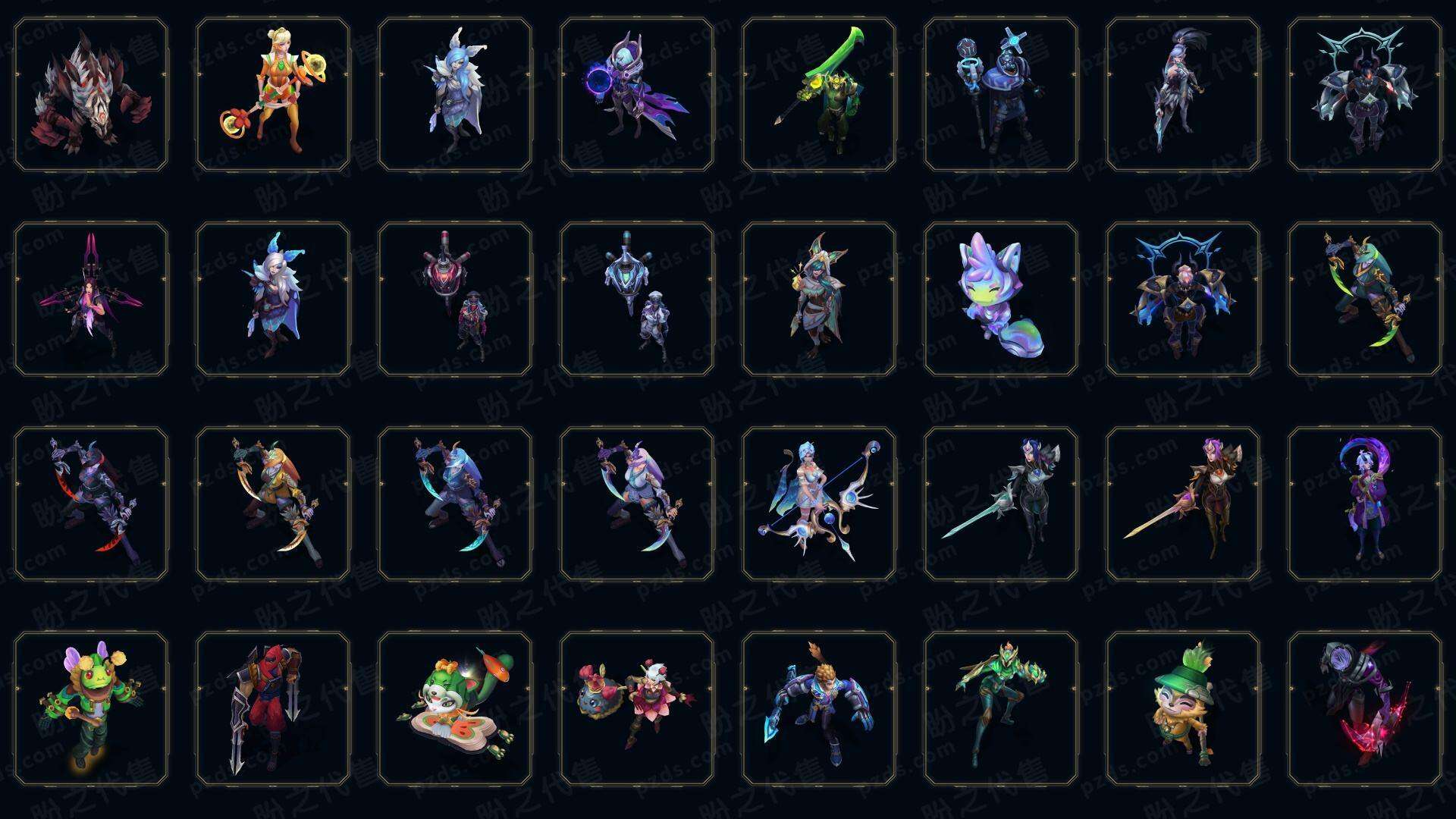Choose the golden-sword pink-haired swordswoman tile
This screenshot has height=819, width=1456.
(1183, 504)
